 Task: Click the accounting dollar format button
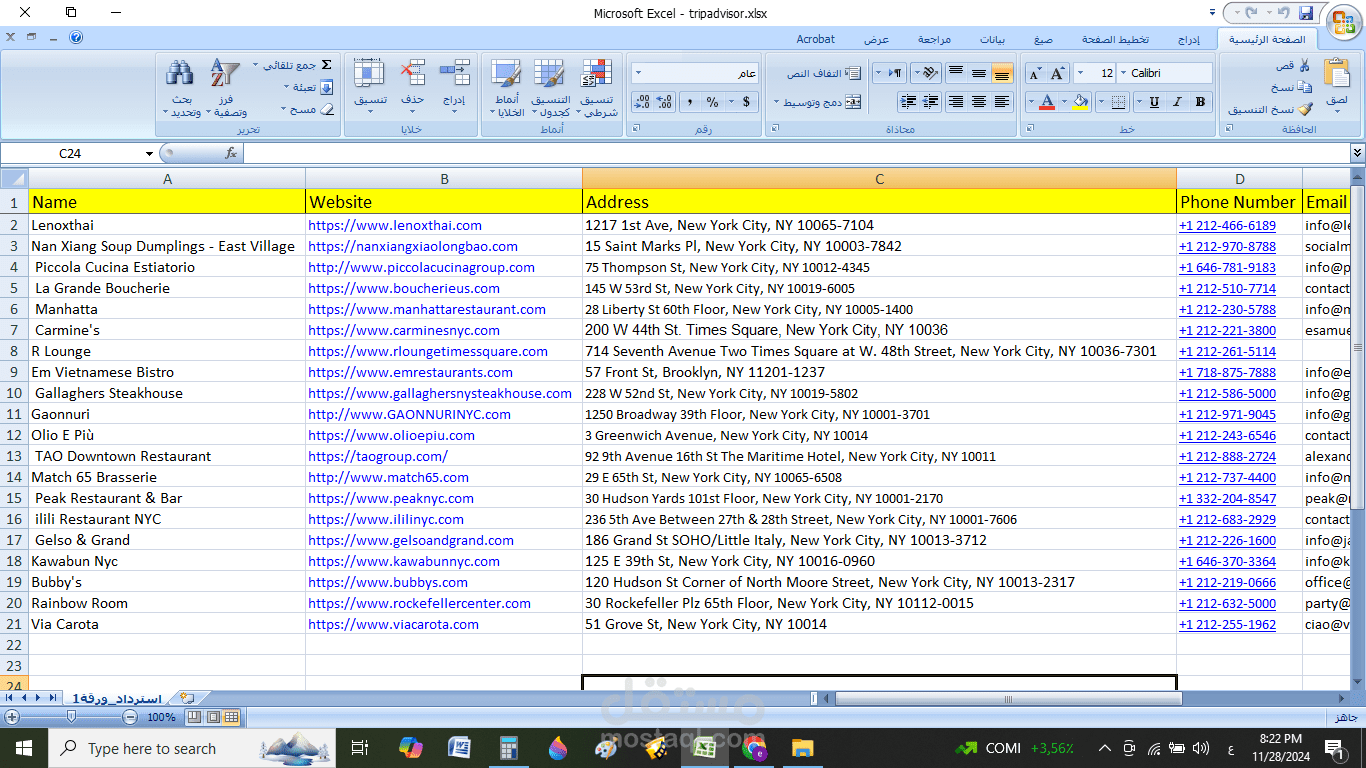point(746,102)
